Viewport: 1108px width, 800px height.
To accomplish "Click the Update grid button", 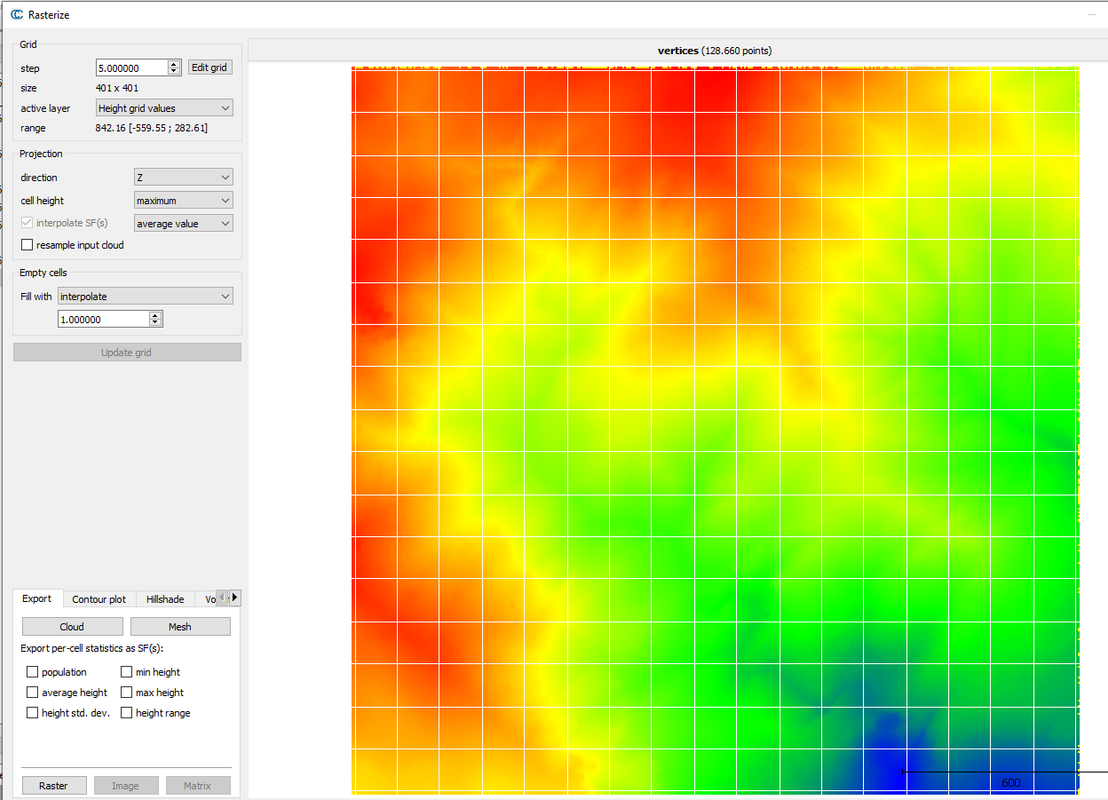I will tap(126, 352).
